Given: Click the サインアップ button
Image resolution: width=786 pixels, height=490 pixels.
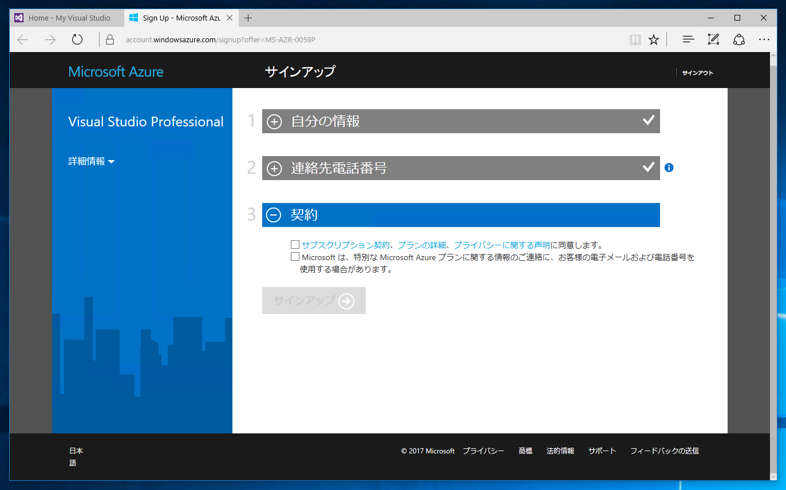Looking at the screenshot, I should pyautogui.click(x=314, y=301).
